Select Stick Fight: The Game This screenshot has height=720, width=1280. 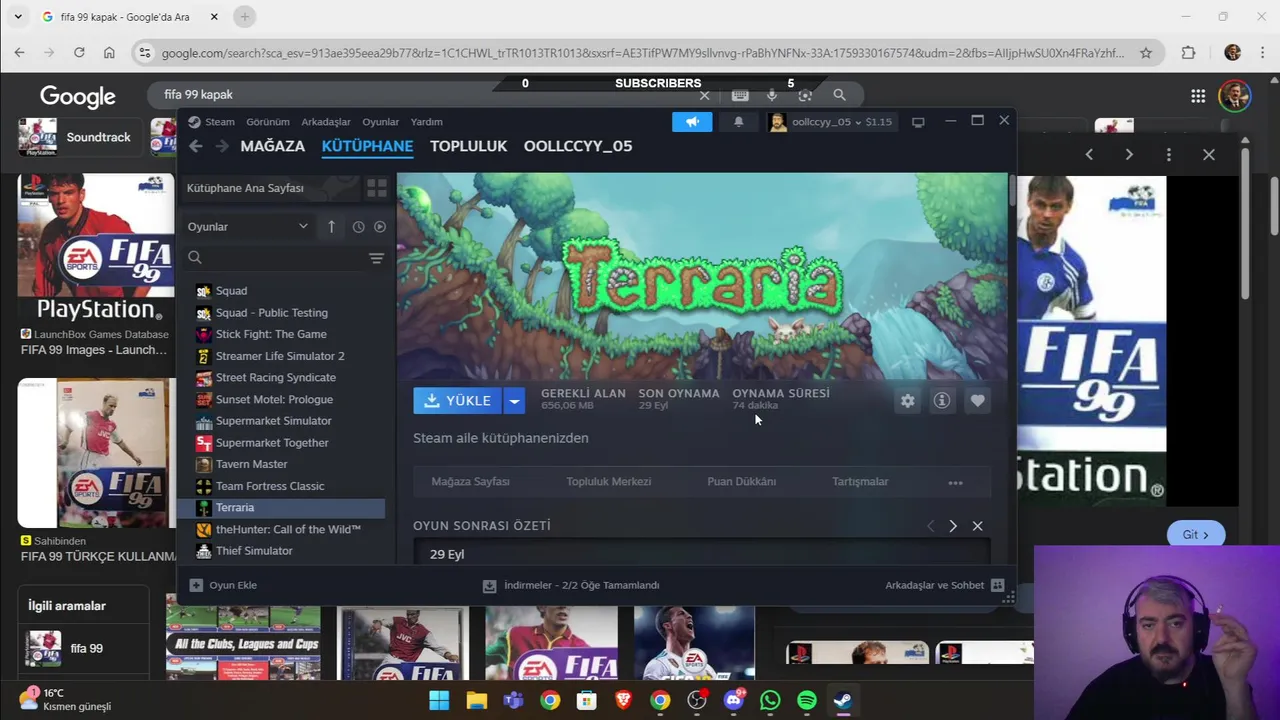click(285, 334)
